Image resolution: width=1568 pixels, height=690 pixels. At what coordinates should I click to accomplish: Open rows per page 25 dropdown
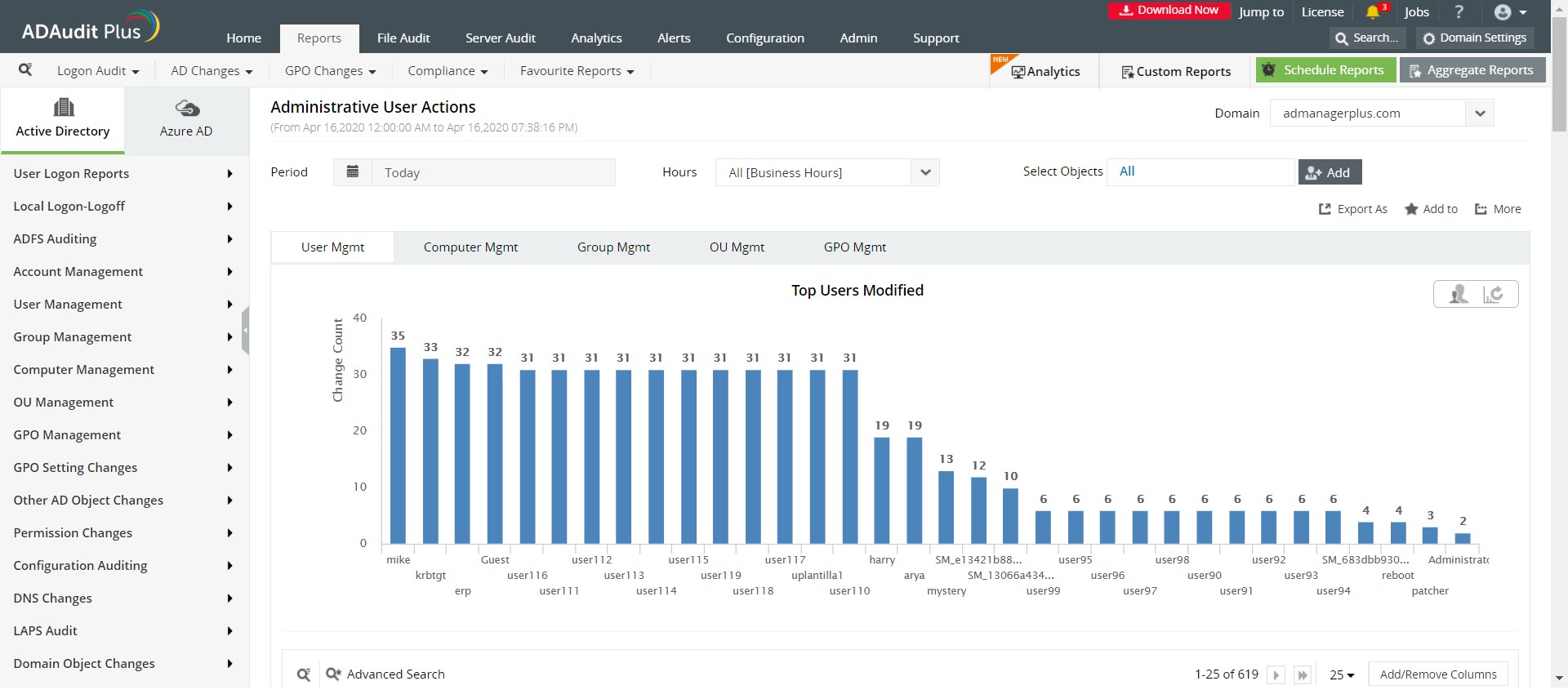tap(1342, 675)
